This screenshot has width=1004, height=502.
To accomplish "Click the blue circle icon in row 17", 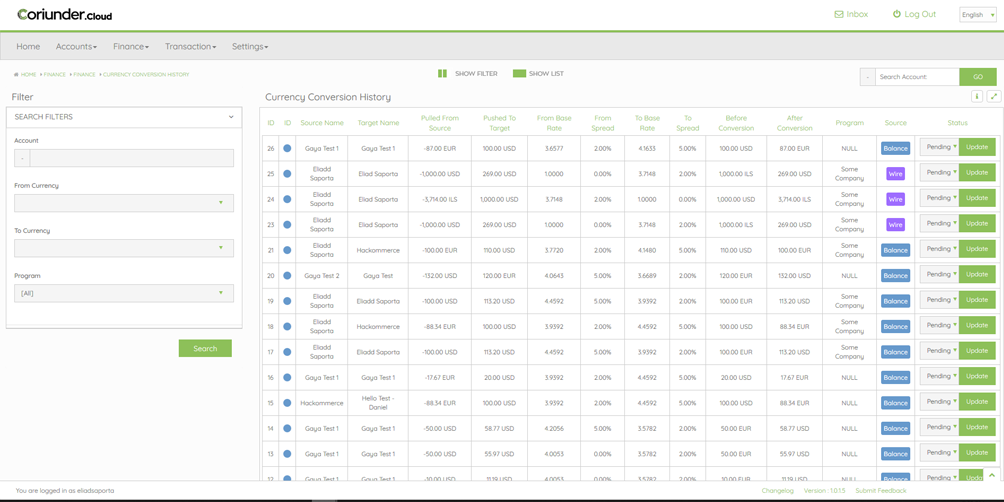I will point(287,352).
